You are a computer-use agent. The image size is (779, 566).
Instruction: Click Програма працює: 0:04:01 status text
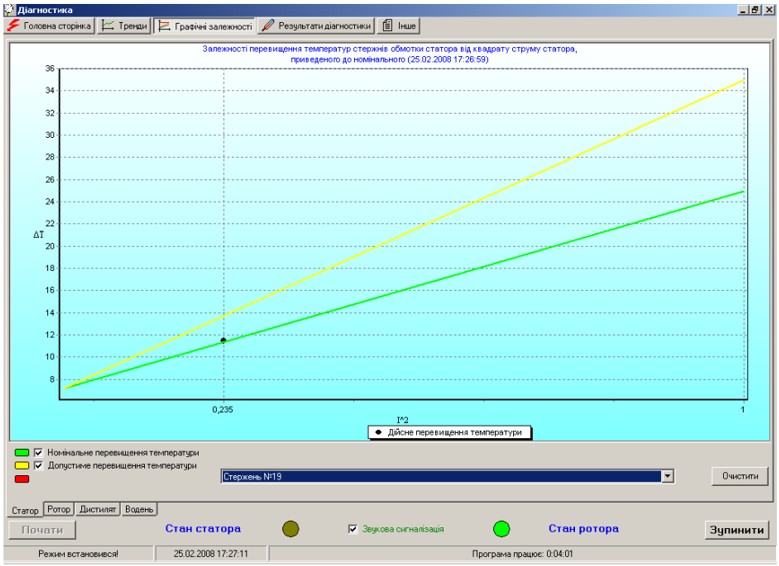click(x=522, y=554)
